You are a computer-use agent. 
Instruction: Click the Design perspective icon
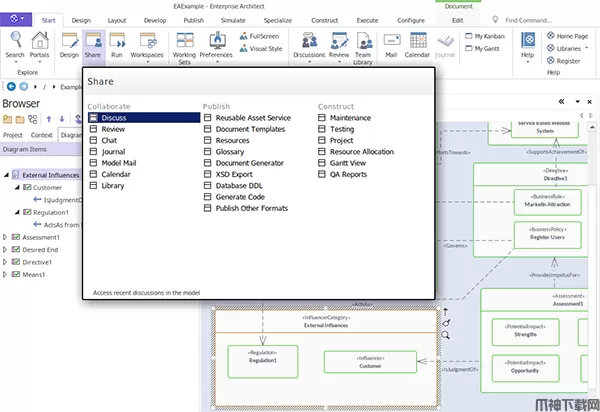[x=69, y=43]
